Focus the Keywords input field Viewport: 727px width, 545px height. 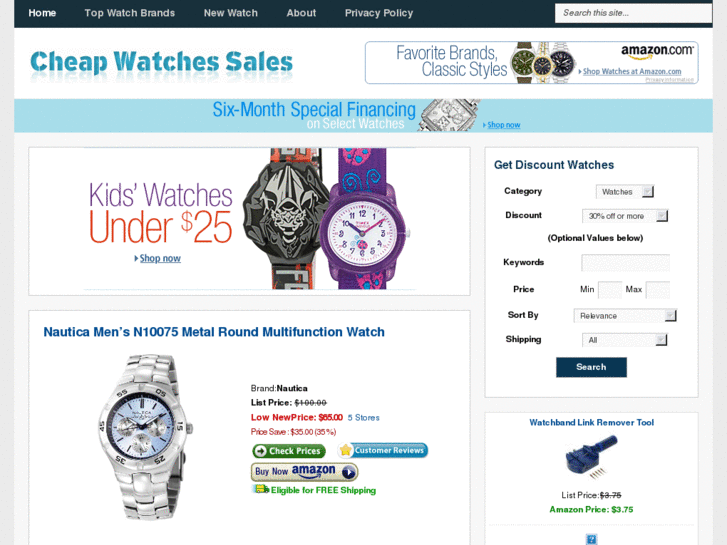tap(625, 263)
